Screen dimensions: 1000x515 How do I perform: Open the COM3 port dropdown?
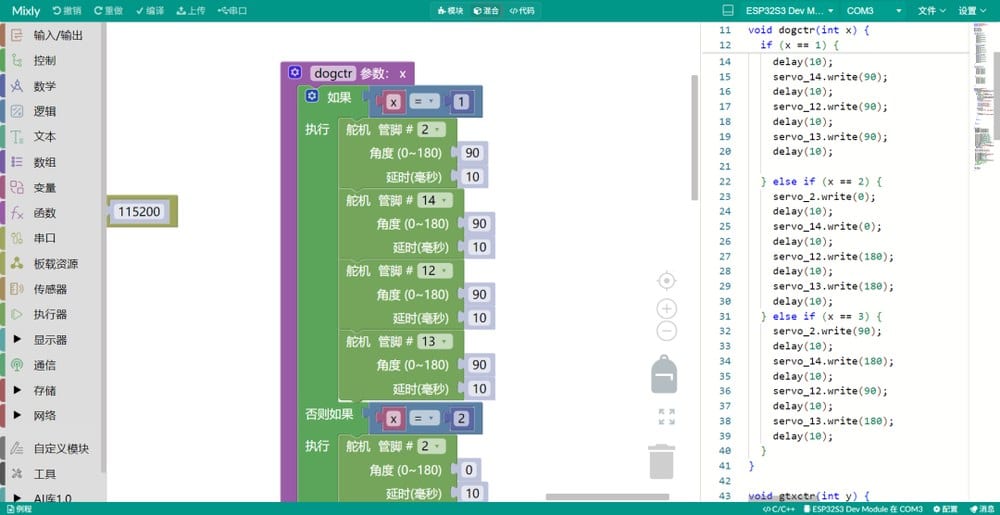873,11
